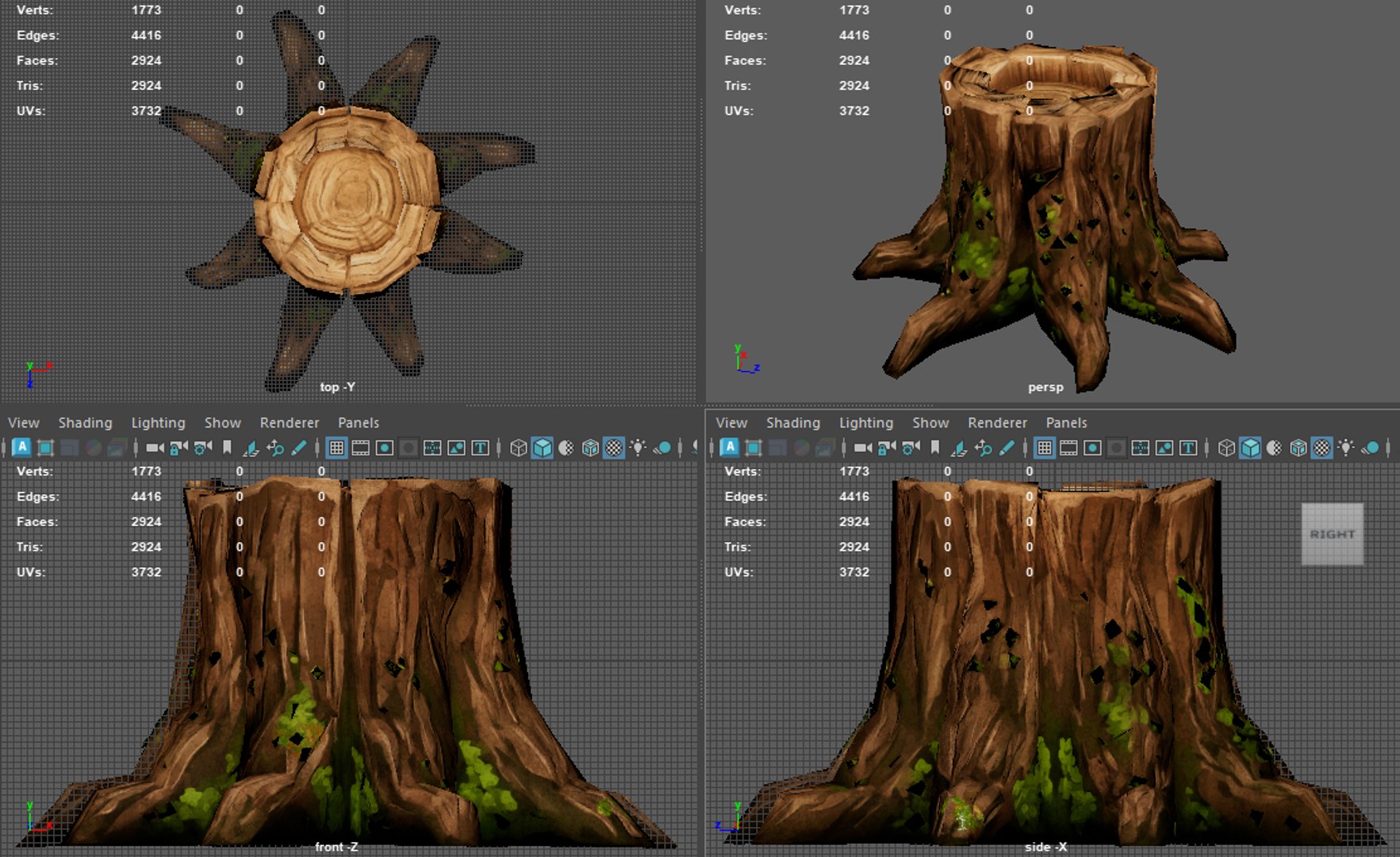Toggle Field Chart in front panel toolbar
Image resolution: width=1400 pixels, height=857 pixels.
pos(432,448)
